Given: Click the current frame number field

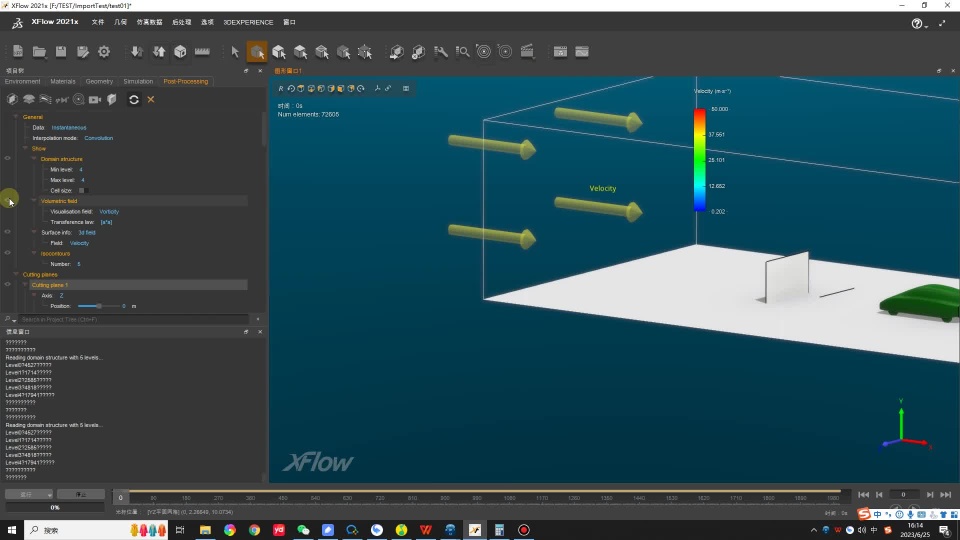Looking at the screenshot, I should coord(903,494).
